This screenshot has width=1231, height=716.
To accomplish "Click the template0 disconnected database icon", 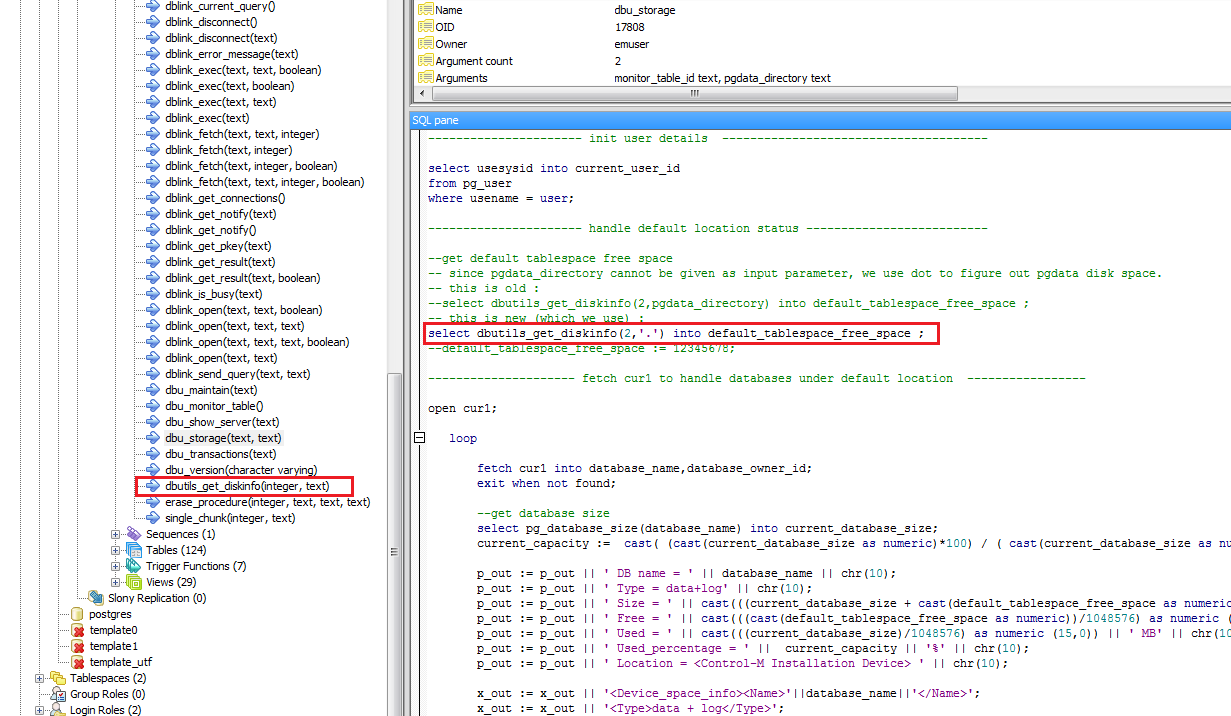I will pos(77,630).
